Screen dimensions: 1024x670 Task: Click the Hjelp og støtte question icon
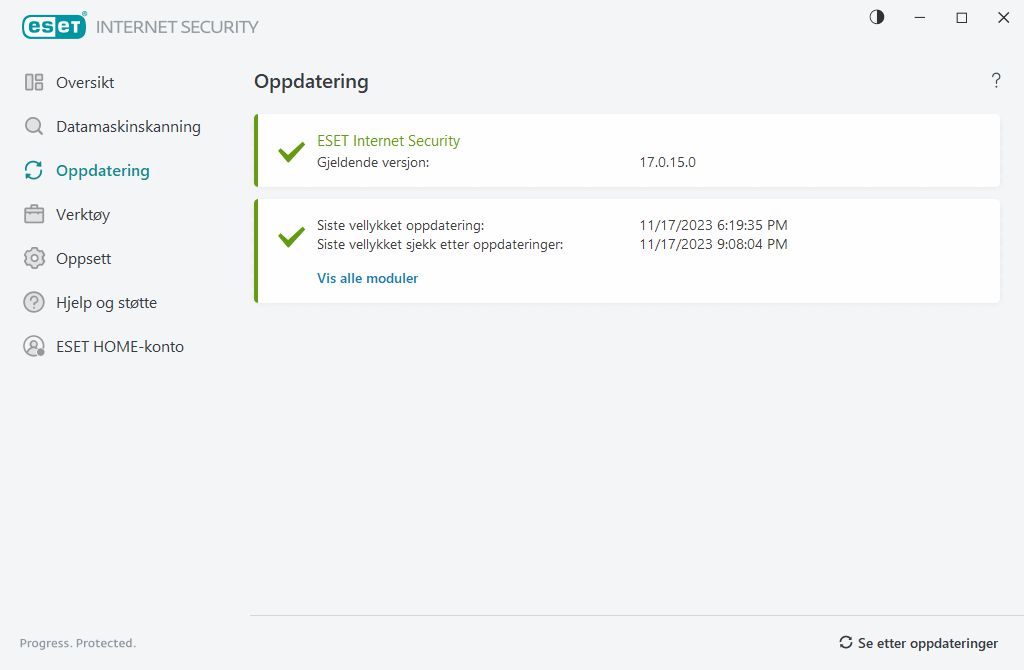34,303
